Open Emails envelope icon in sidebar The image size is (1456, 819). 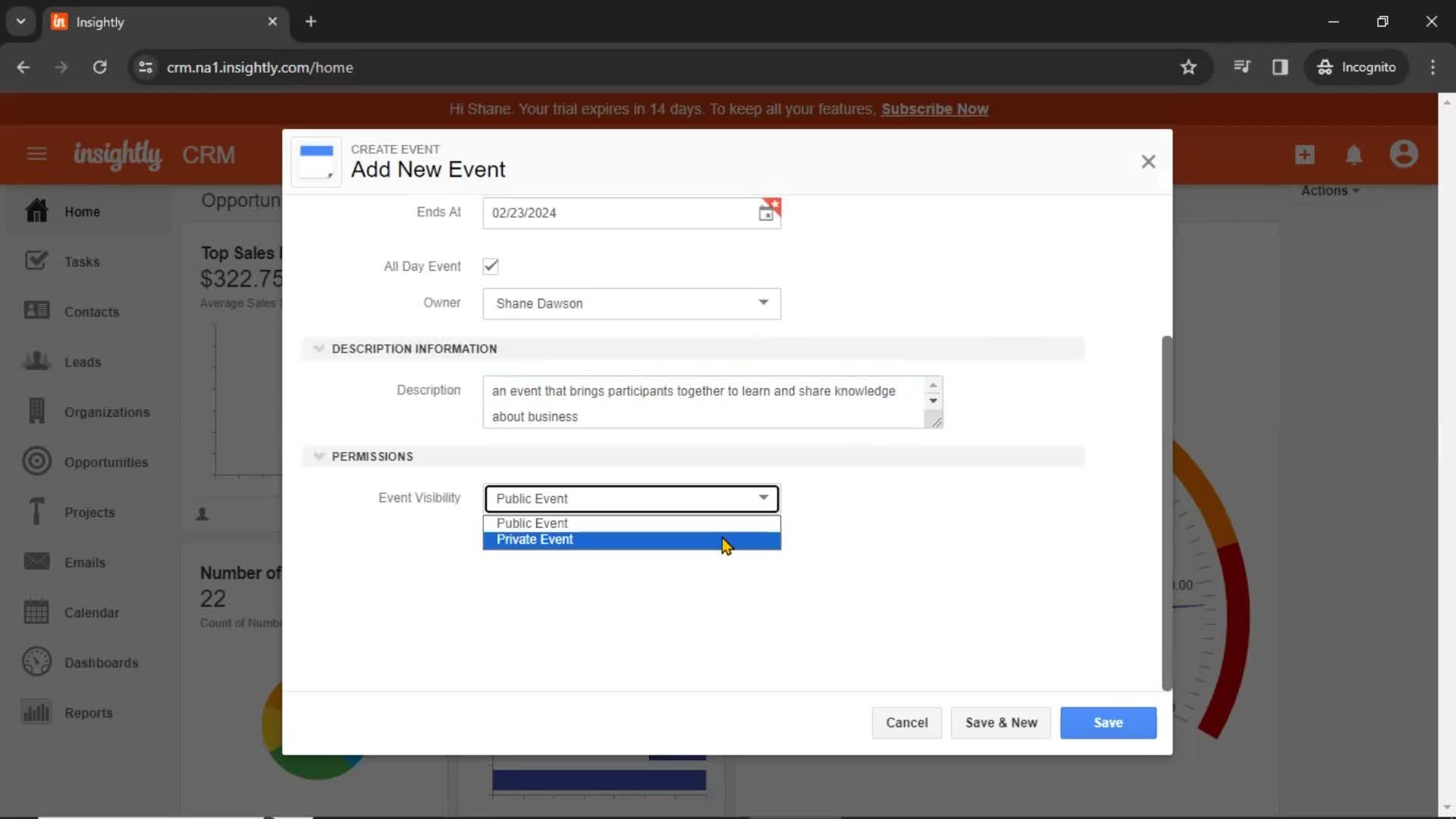(36, 561)
